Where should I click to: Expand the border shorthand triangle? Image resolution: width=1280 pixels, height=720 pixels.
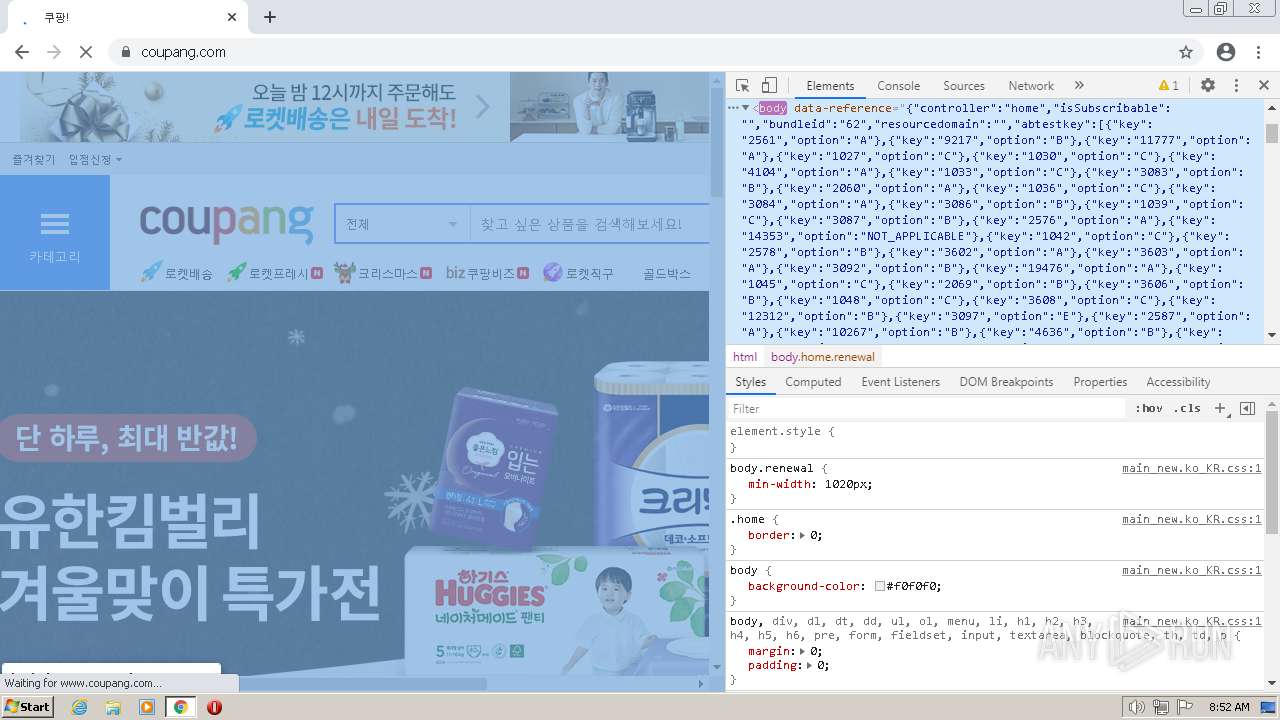point(802,536)
